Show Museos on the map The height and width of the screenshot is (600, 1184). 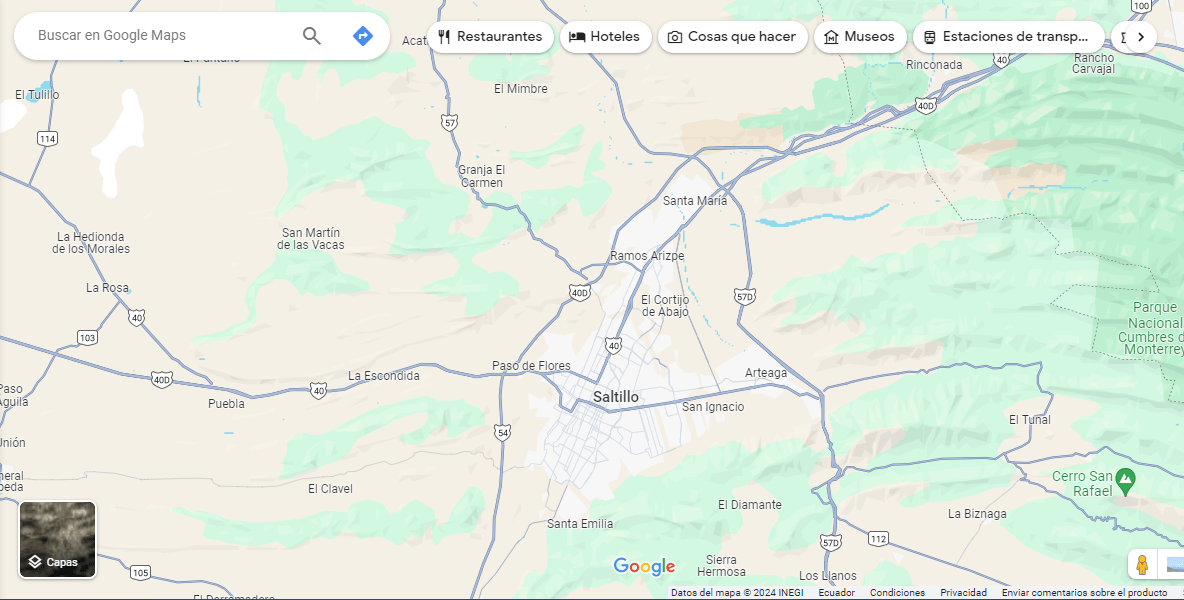[859, 37]
